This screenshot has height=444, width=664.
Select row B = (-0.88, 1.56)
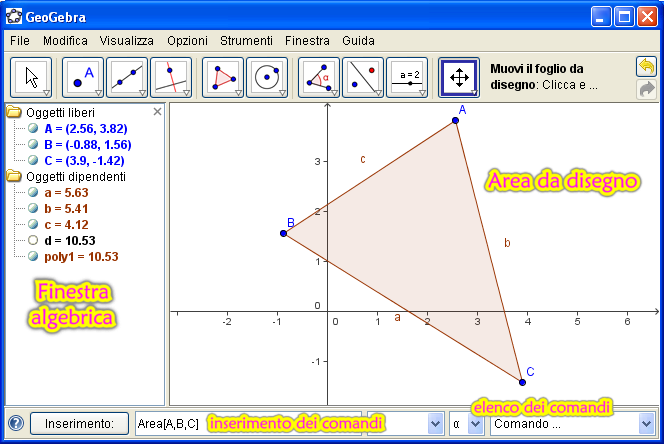[x=88, y=144]
